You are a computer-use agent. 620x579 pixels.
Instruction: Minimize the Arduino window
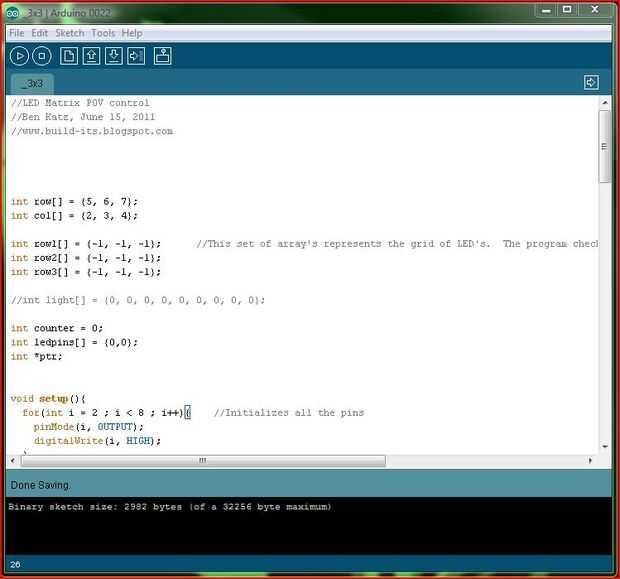coord(546,10)
